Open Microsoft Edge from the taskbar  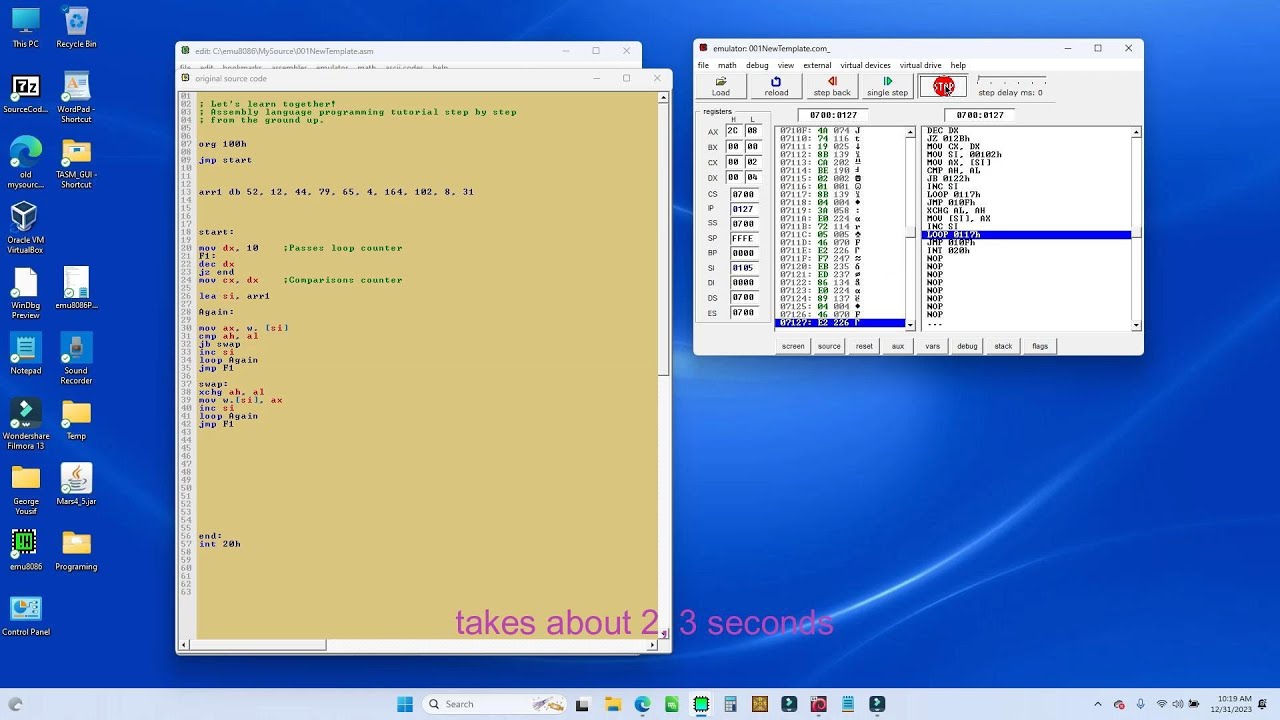click(x=642, y=704)
